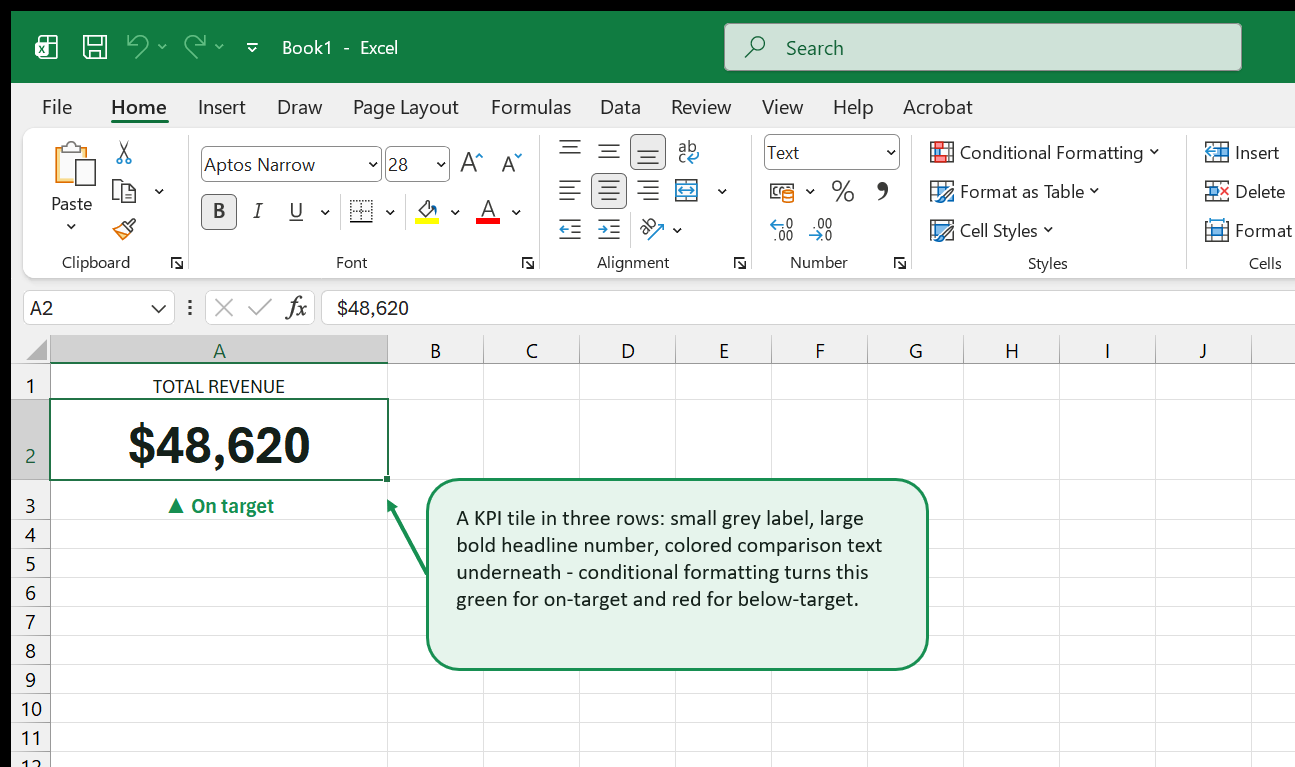
Task: Open the Aptos Narrow font name box
Action: coord(291,165)
